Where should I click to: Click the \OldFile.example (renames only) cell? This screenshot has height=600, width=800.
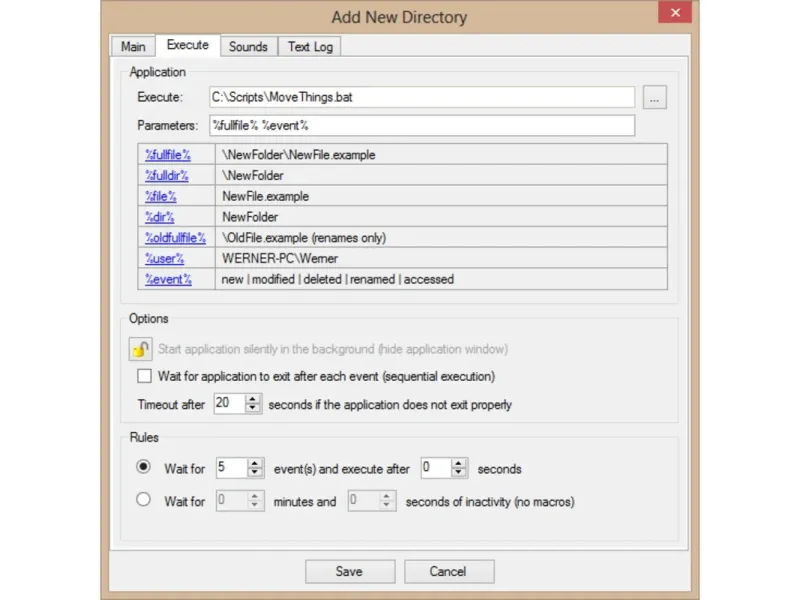pyautogui.click(x=441, y=238)
